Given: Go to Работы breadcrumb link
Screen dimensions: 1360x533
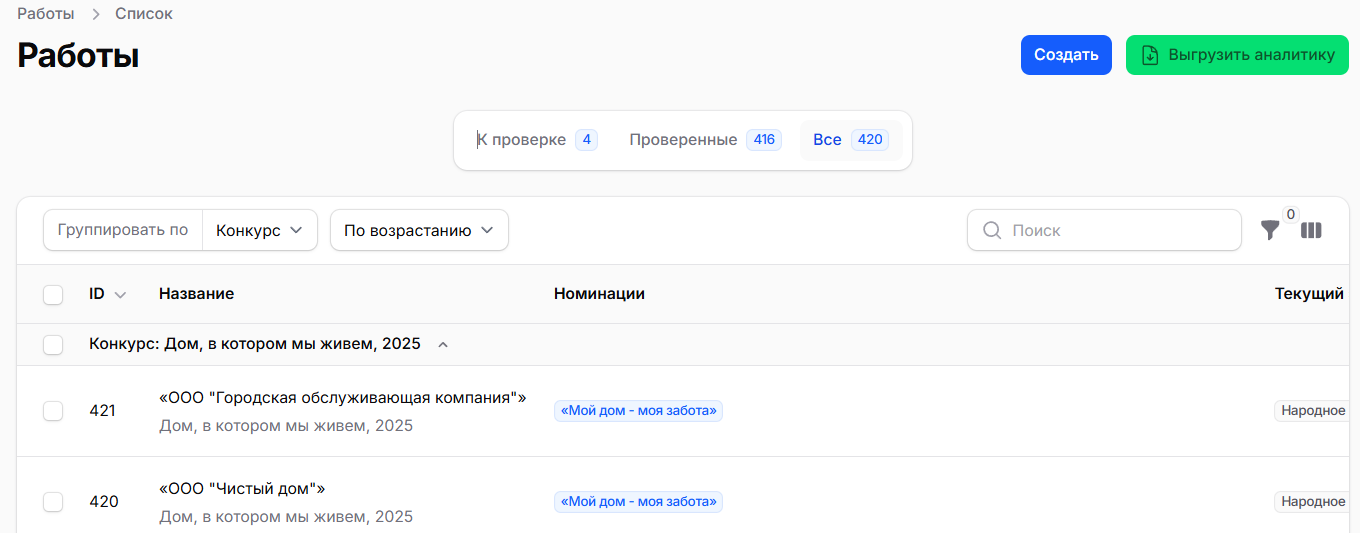Looking at the screenshot, I should click(45, 14).
